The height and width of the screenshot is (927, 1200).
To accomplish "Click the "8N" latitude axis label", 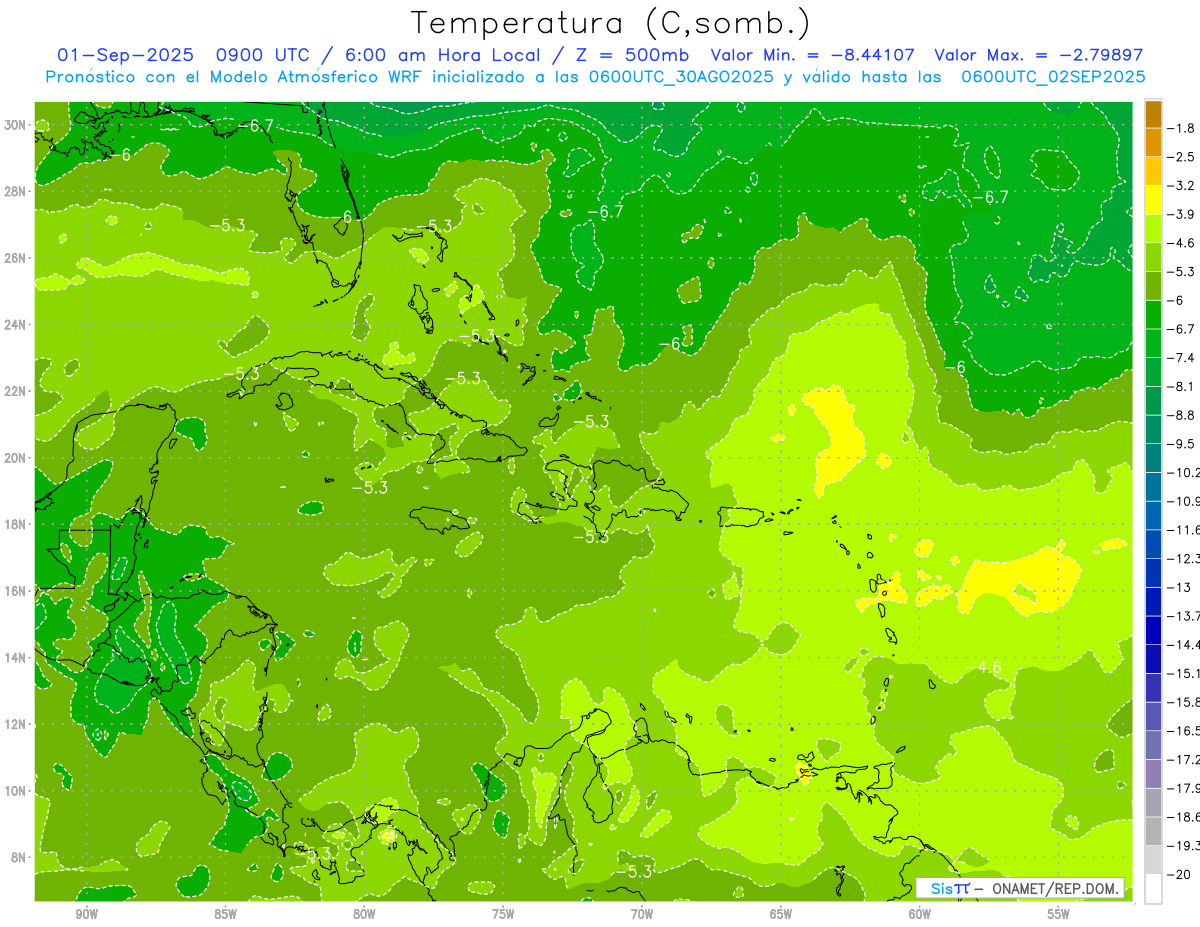I will coord(18,858).
